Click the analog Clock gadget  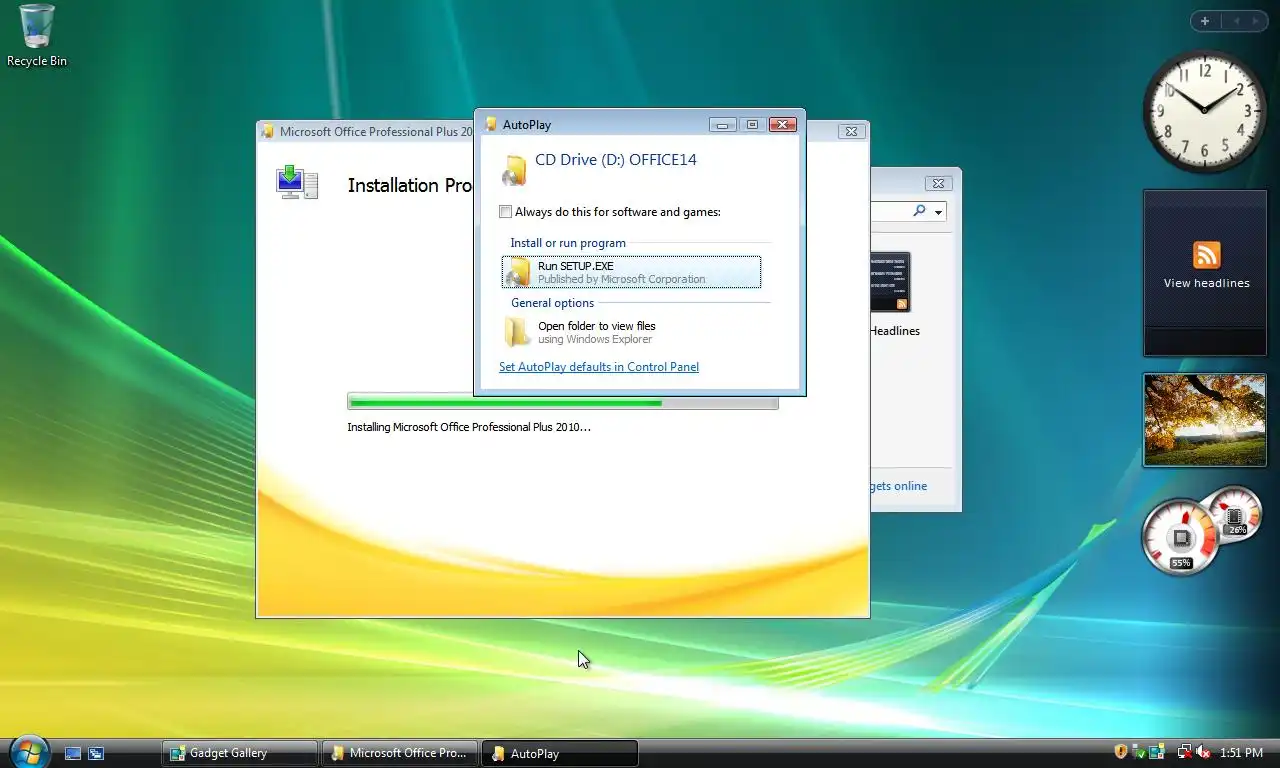click(x=1204, y=111)
